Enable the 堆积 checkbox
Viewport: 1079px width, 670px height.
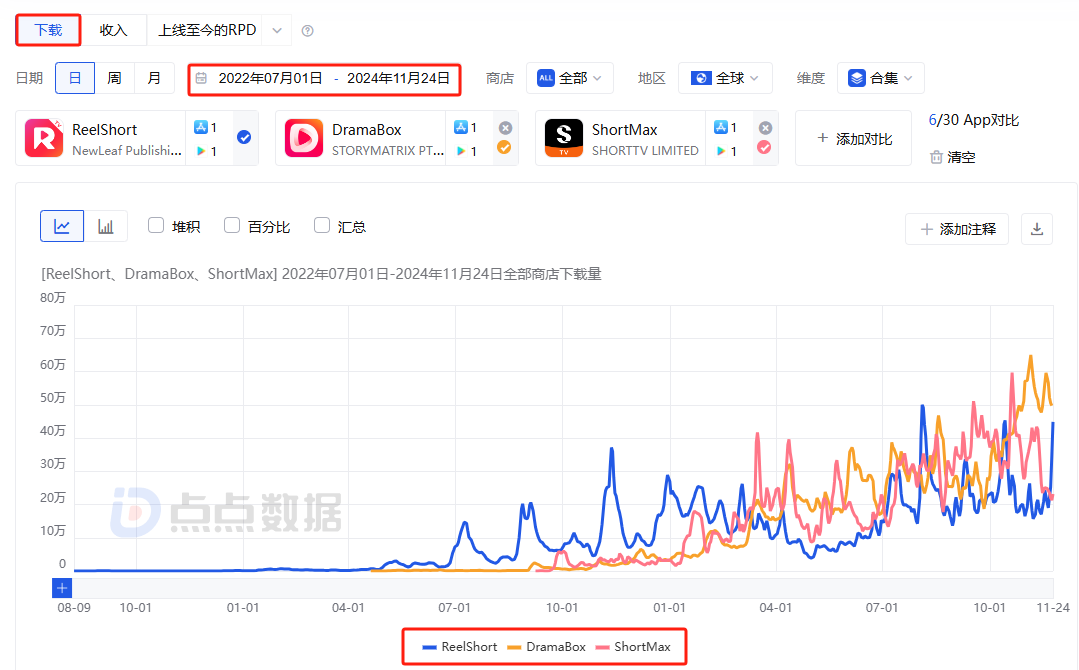pos(155,226)
